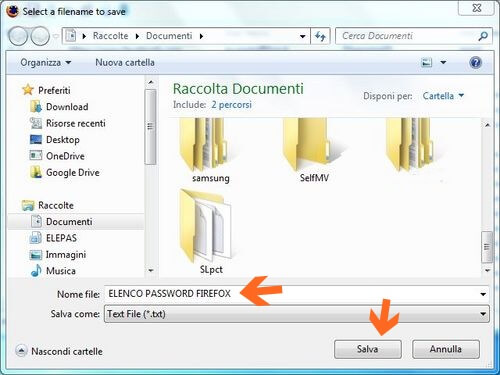Click the refresh button beside address bar
The image size is (500, 375).
coord(320,36)
